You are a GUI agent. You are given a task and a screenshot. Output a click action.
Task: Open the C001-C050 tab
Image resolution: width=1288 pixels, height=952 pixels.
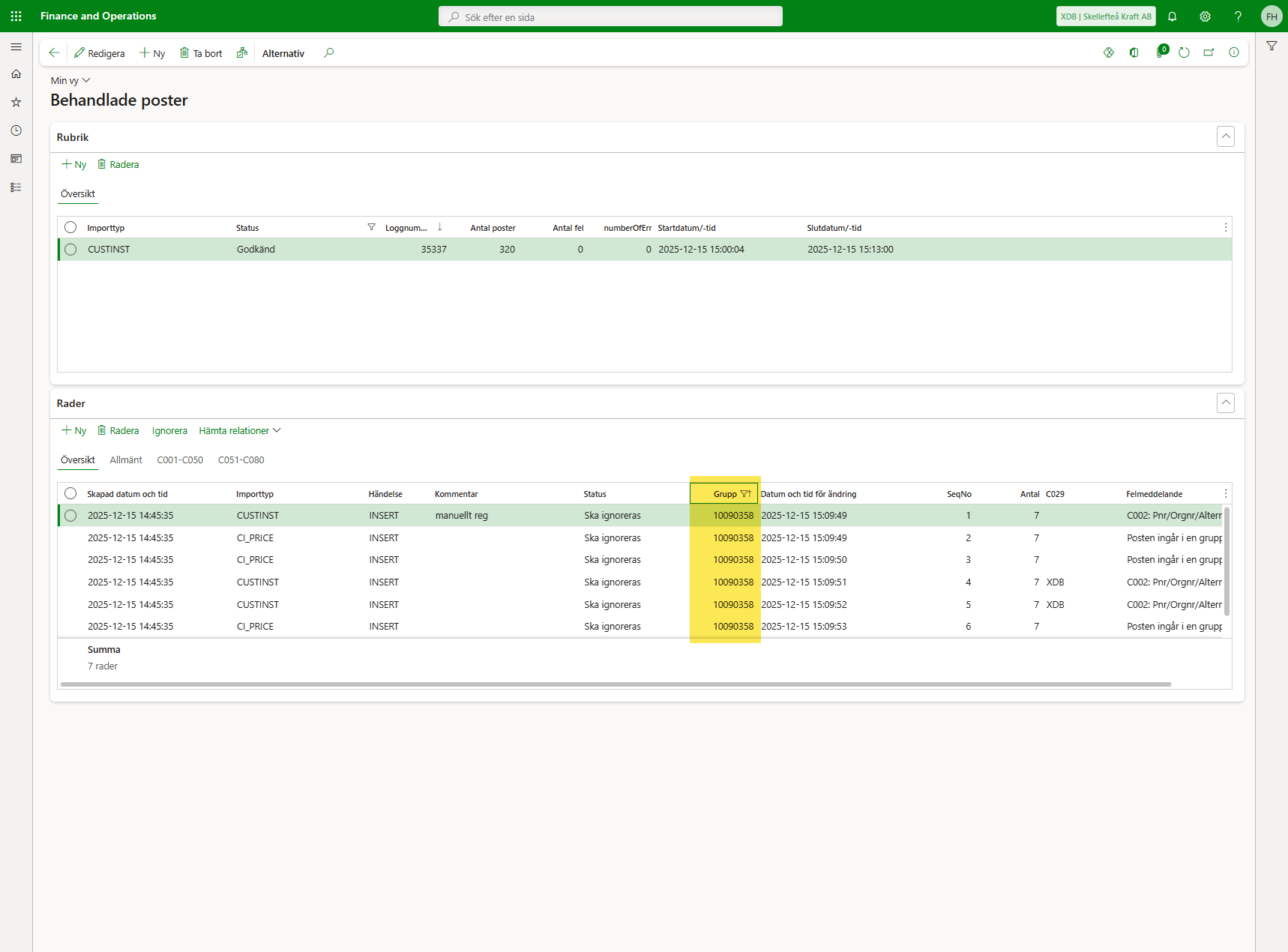tap(180, 460)
